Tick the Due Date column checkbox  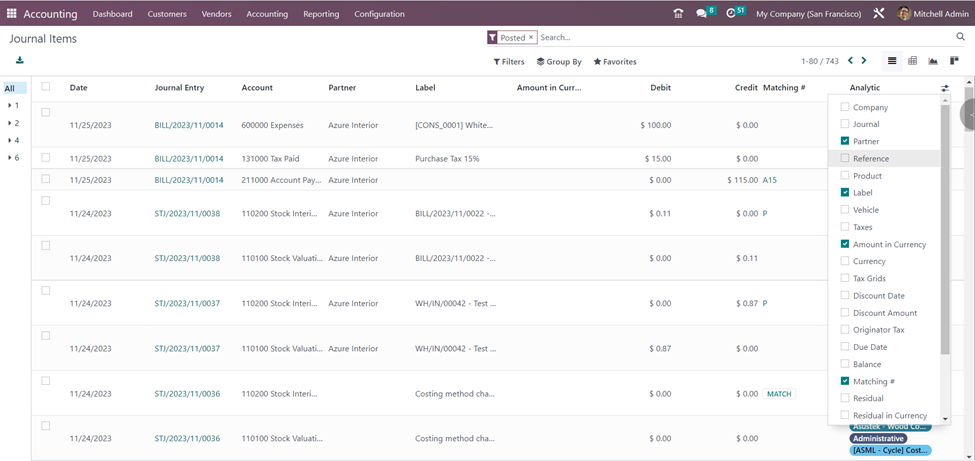pos(845,347)
